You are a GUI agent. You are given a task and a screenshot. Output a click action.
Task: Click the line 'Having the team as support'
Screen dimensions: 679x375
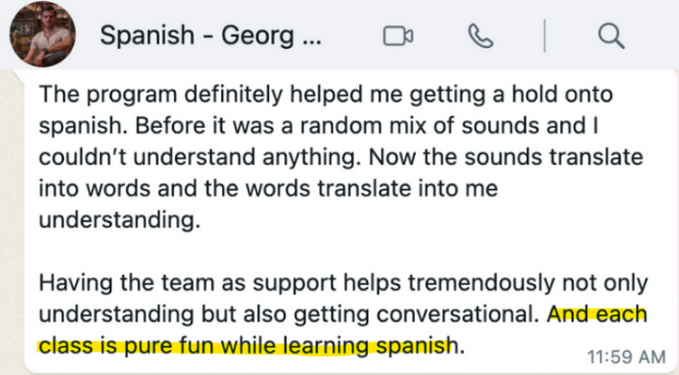pyautogui.click(x=343, y=283)
